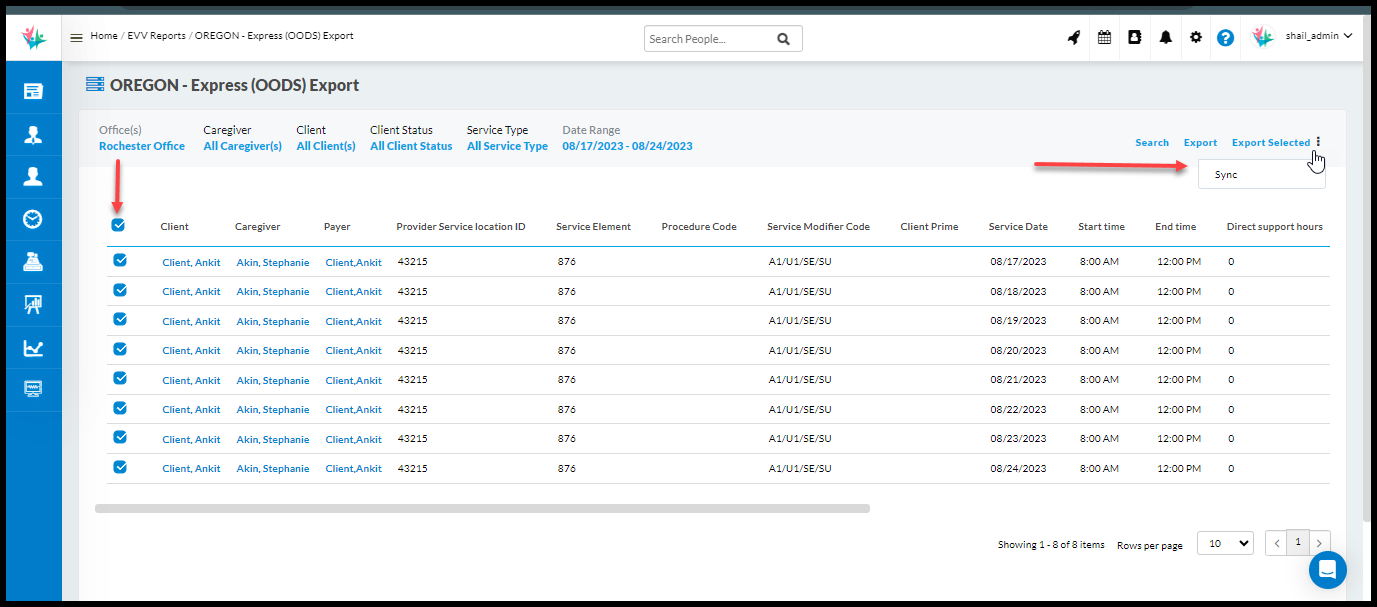This screenshot has height=607, width=1377.
Task: Uncheck the select-all checkbox in the header
Action: [118, 225]
